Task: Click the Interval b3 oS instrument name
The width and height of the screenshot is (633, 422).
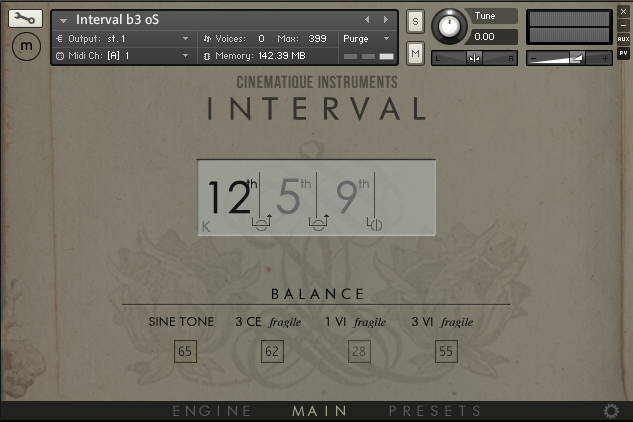Action: (117, 19)
